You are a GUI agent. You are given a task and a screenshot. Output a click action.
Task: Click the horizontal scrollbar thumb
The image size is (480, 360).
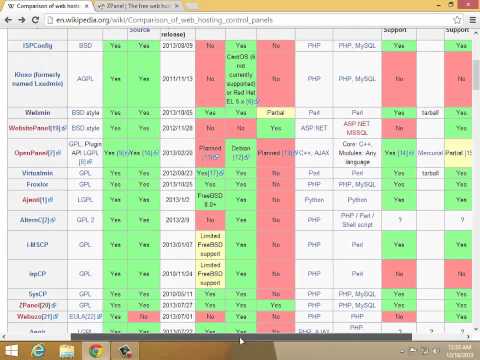[x=241, y=337]
